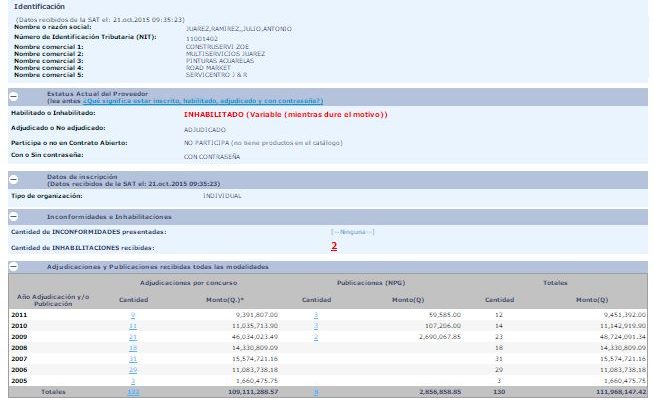Collapse the Inconformidades e Inhabilitaciones section
The width and height of the screenshot is (654, 398).
pos(13,216)
